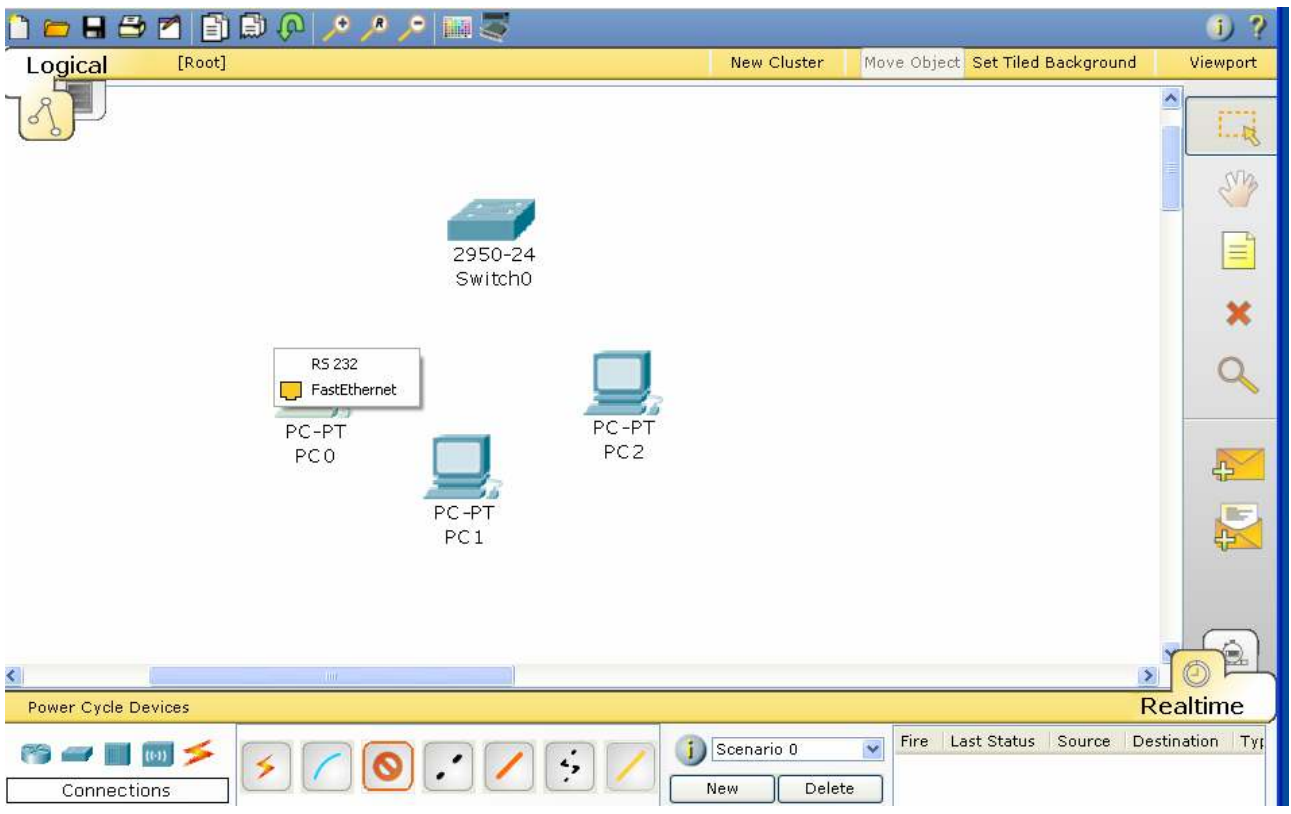Click the 2950-24 Switch0 device
This screenshot has height=814, width=1291.
point(491,222)
